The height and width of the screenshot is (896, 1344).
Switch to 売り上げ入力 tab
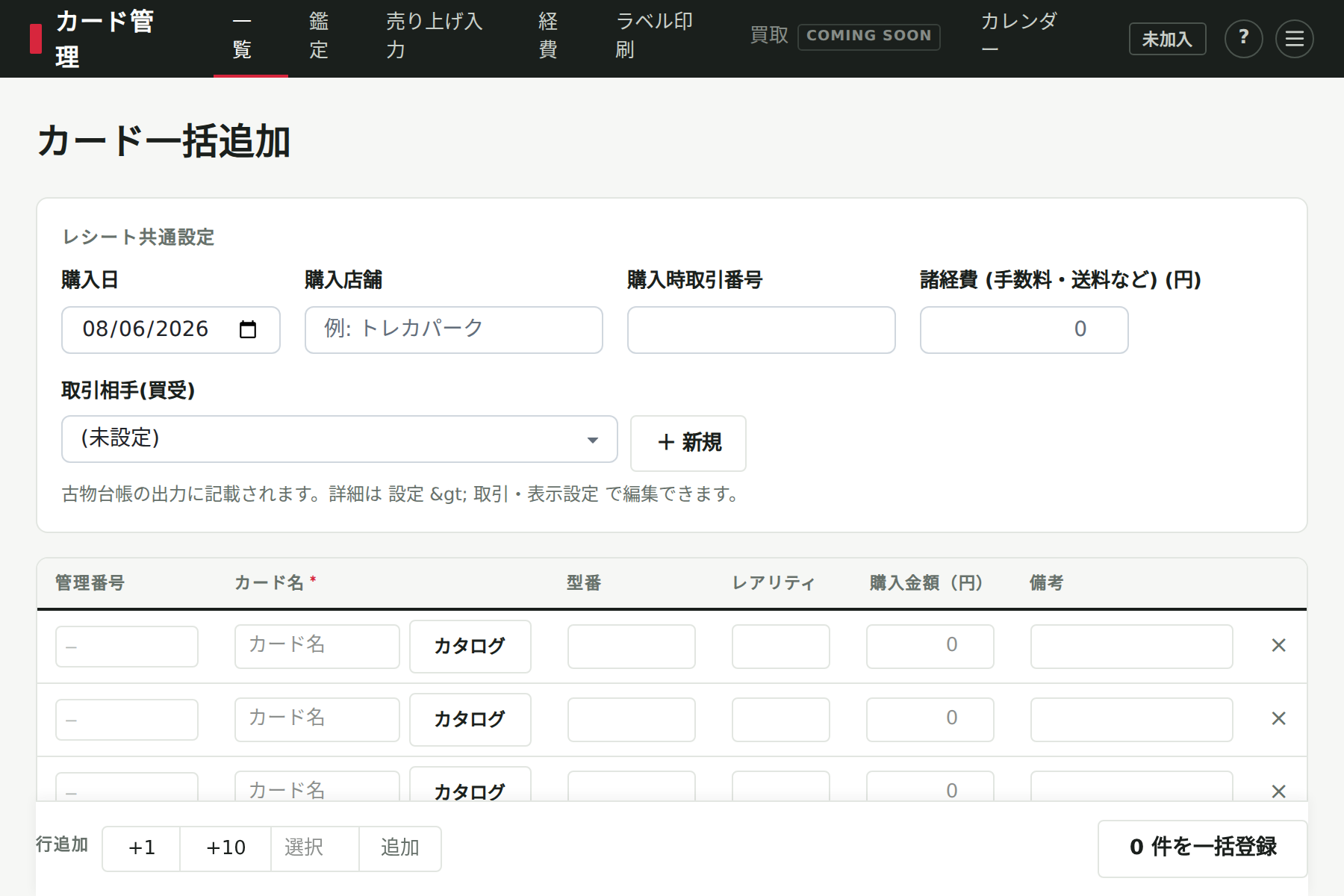[434, 36]
